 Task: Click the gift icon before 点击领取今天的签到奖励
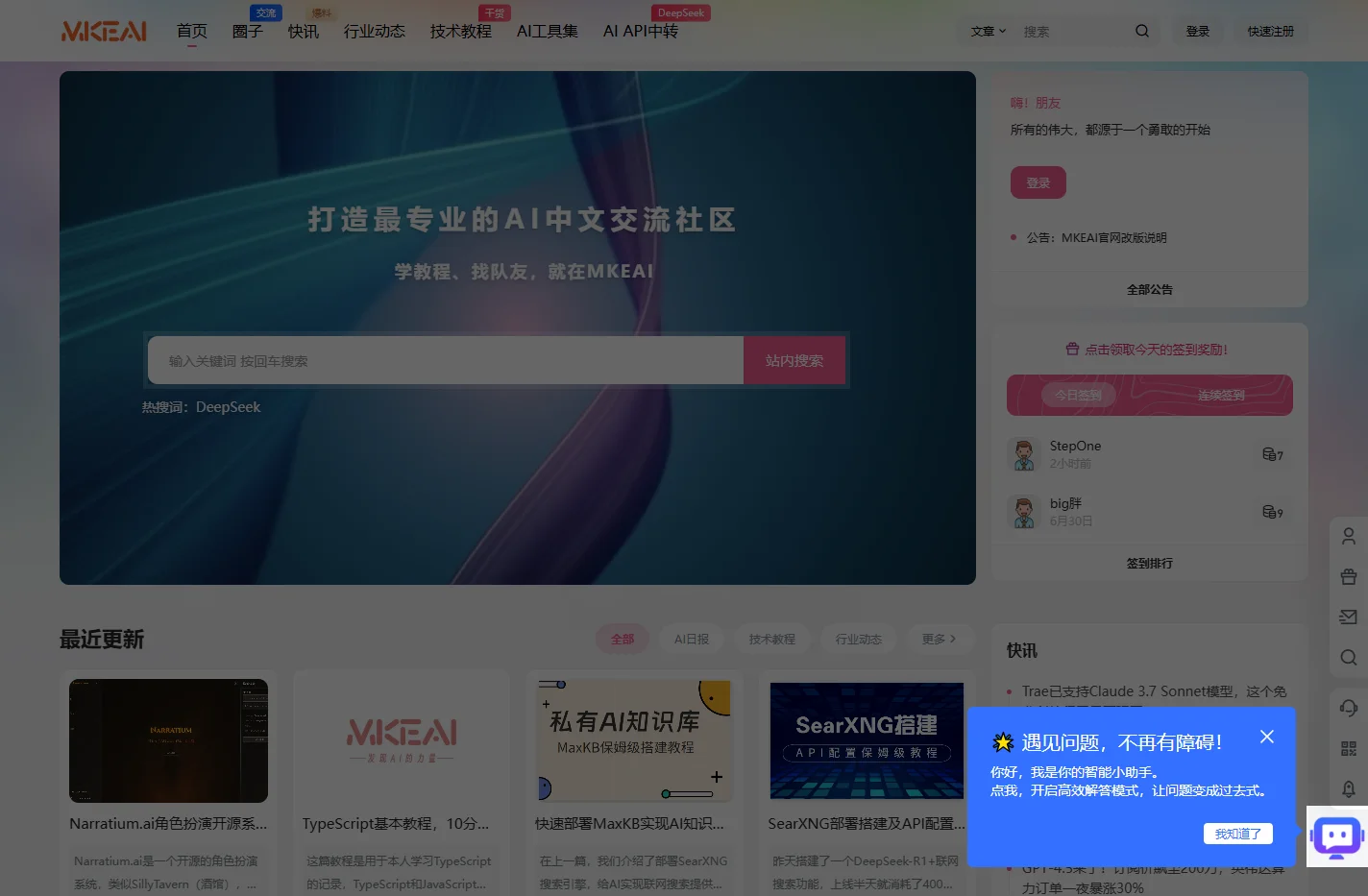click(x=1072, y=350)
